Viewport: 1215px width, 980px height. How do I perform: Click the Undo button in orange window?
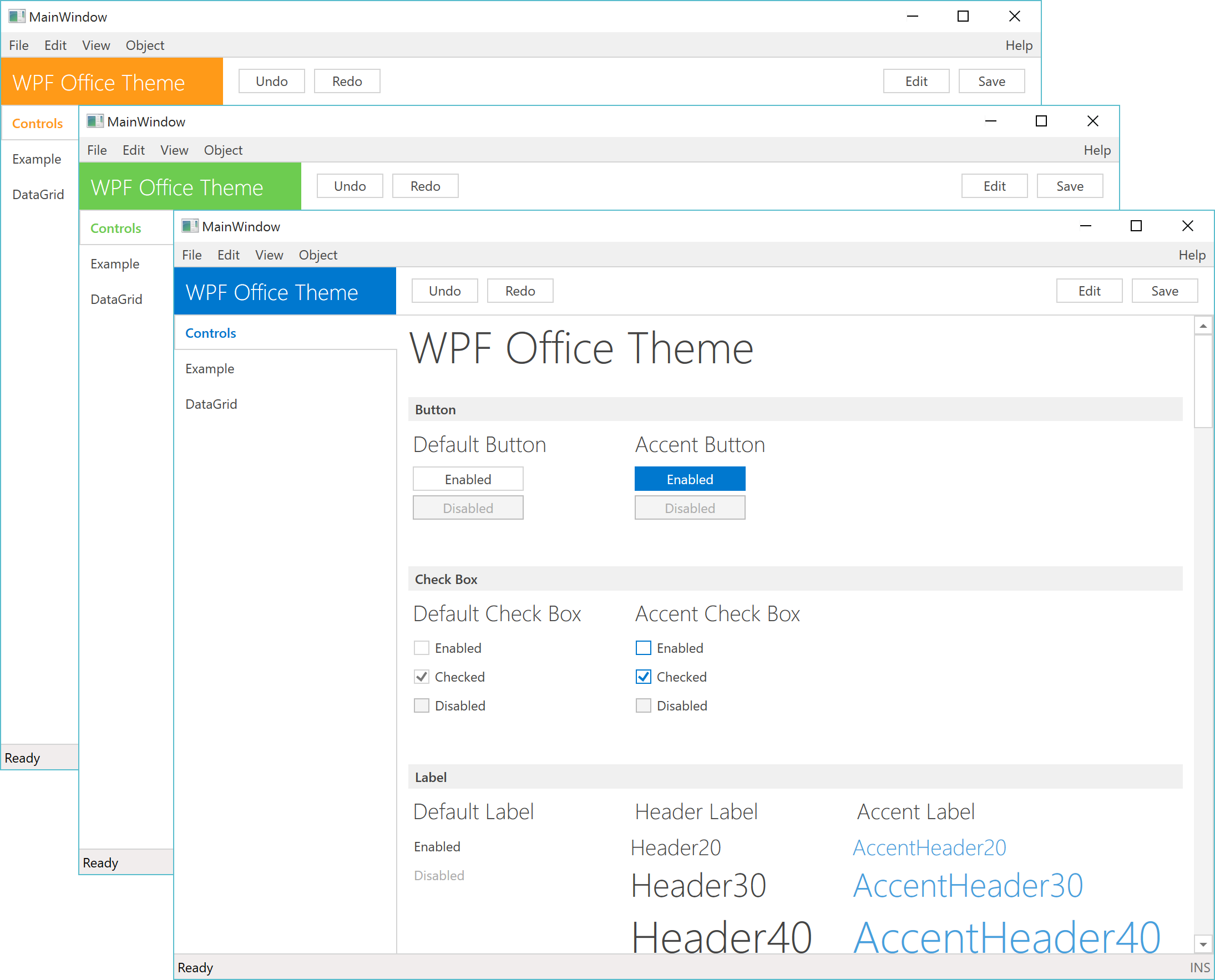(x=271, y=82)
